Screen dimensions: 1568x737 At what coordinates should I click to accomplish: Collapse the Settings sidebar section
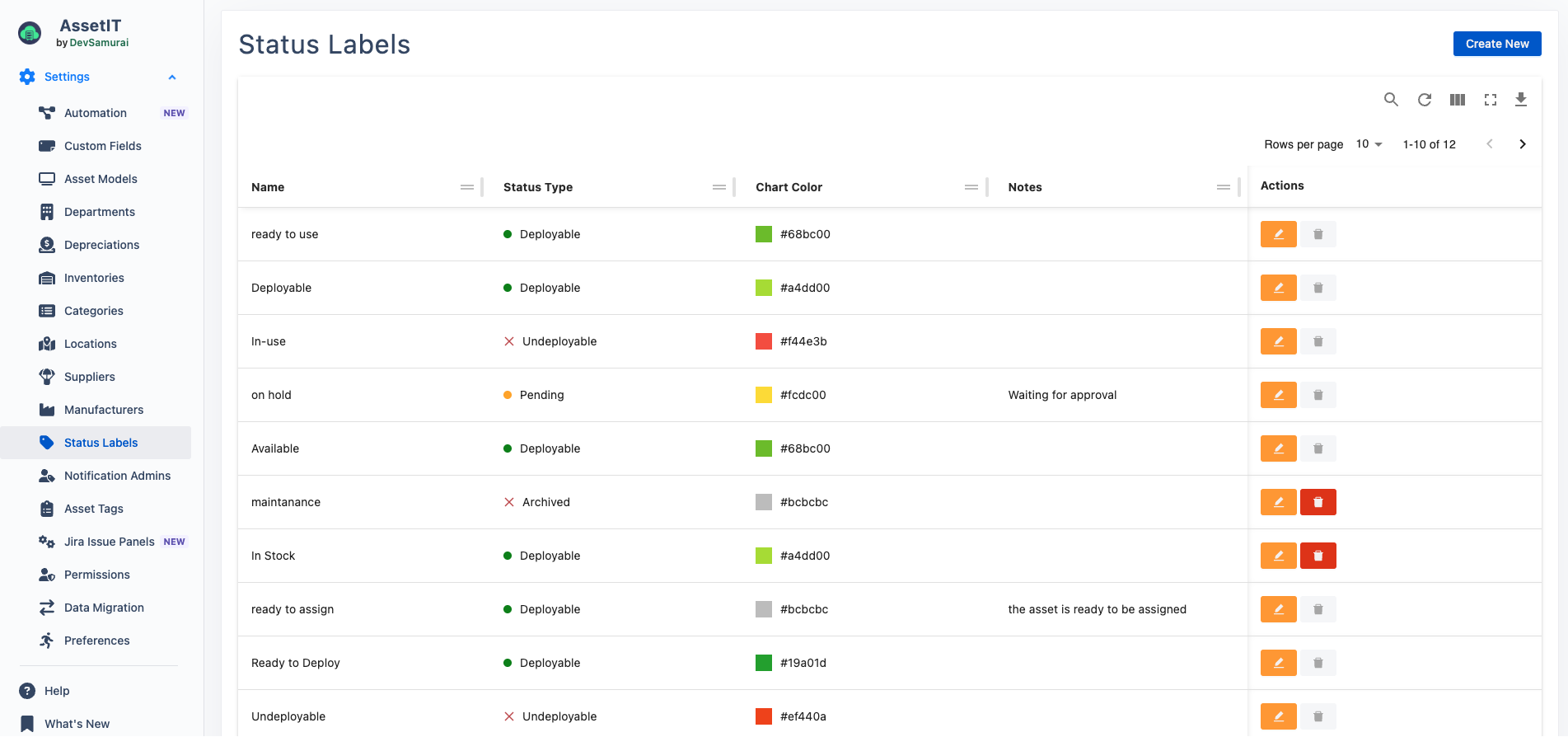pos(172,77)
